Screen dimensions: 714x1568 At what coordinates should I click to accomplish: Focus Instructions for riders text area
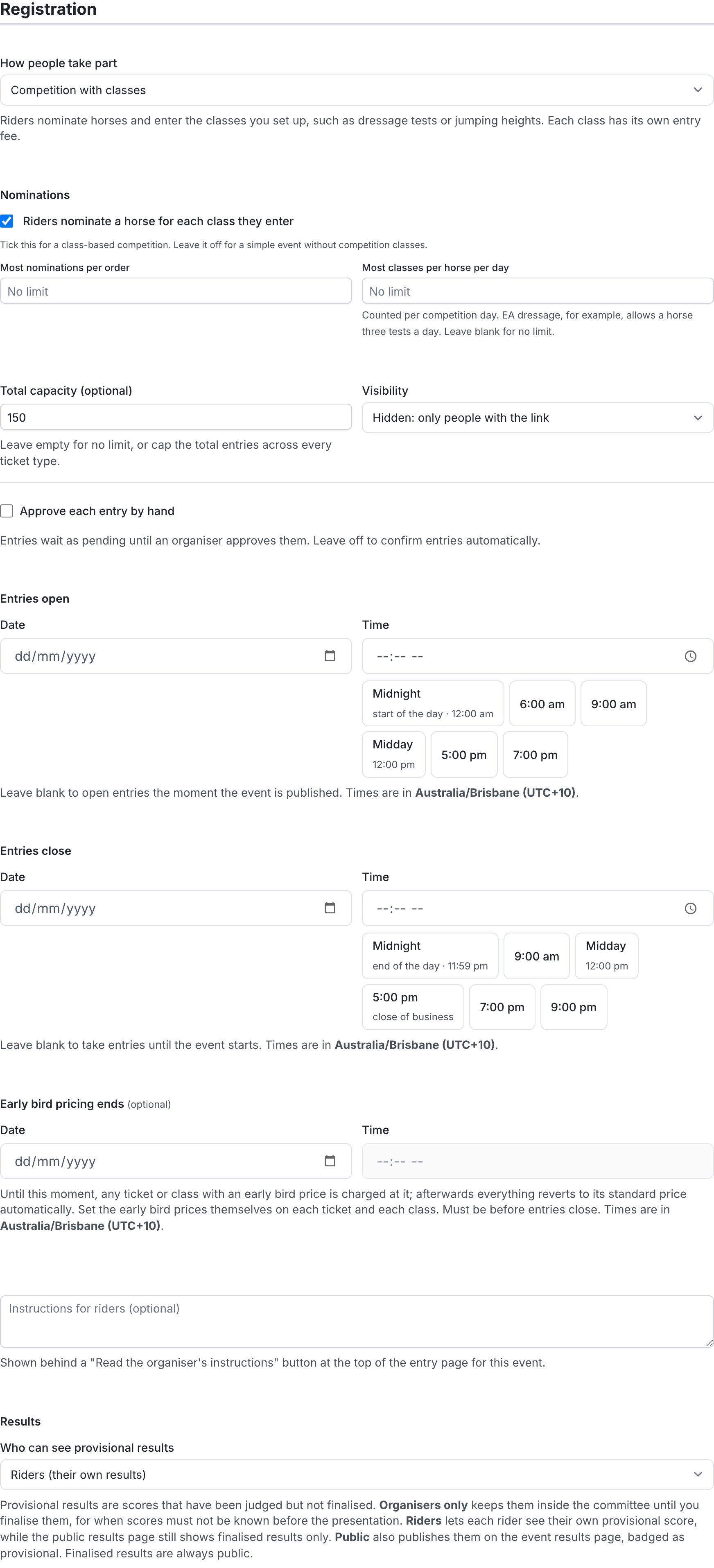357,1321
